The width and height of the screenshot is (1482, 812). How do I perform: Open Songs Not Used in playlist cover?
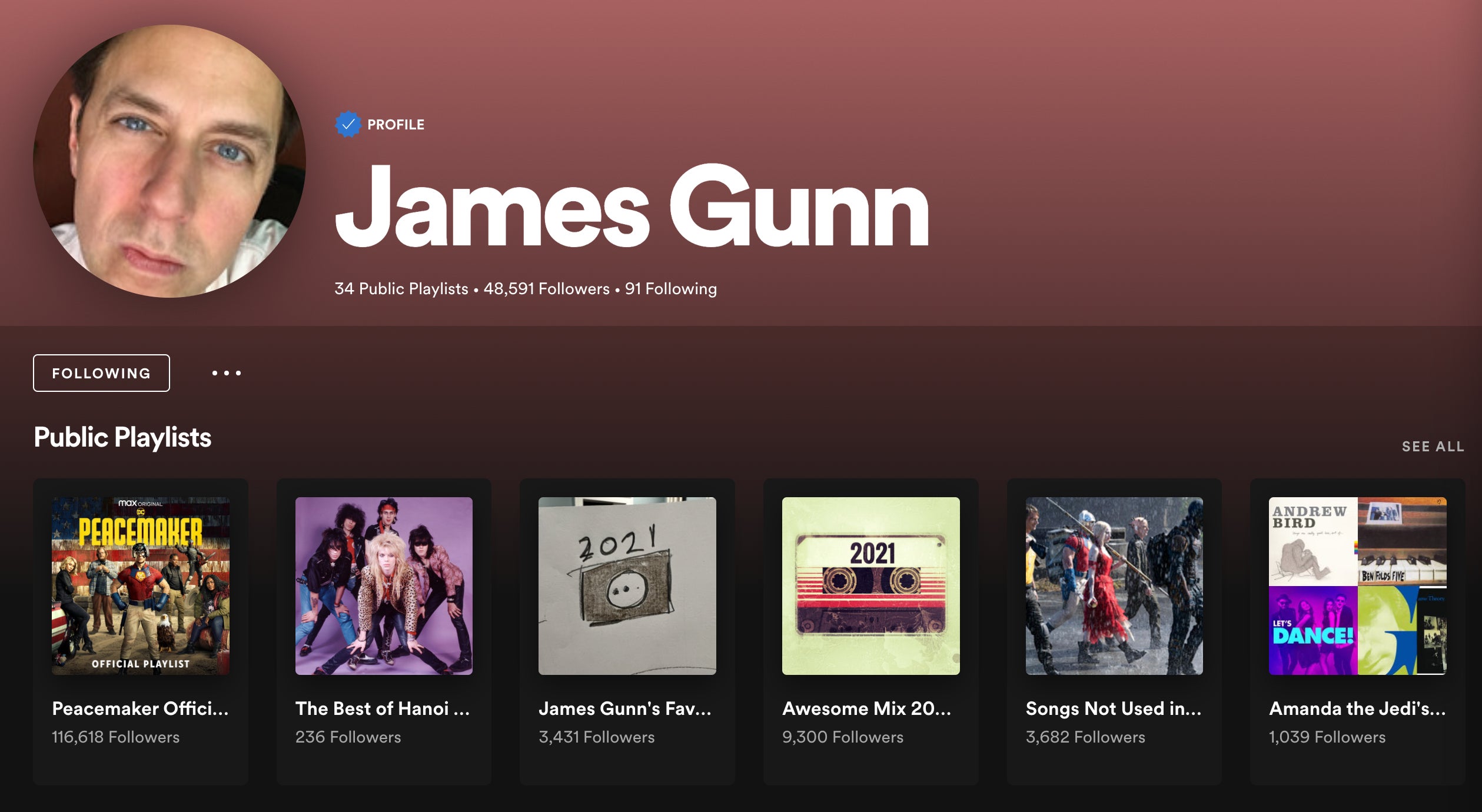tap(1114, 586)
